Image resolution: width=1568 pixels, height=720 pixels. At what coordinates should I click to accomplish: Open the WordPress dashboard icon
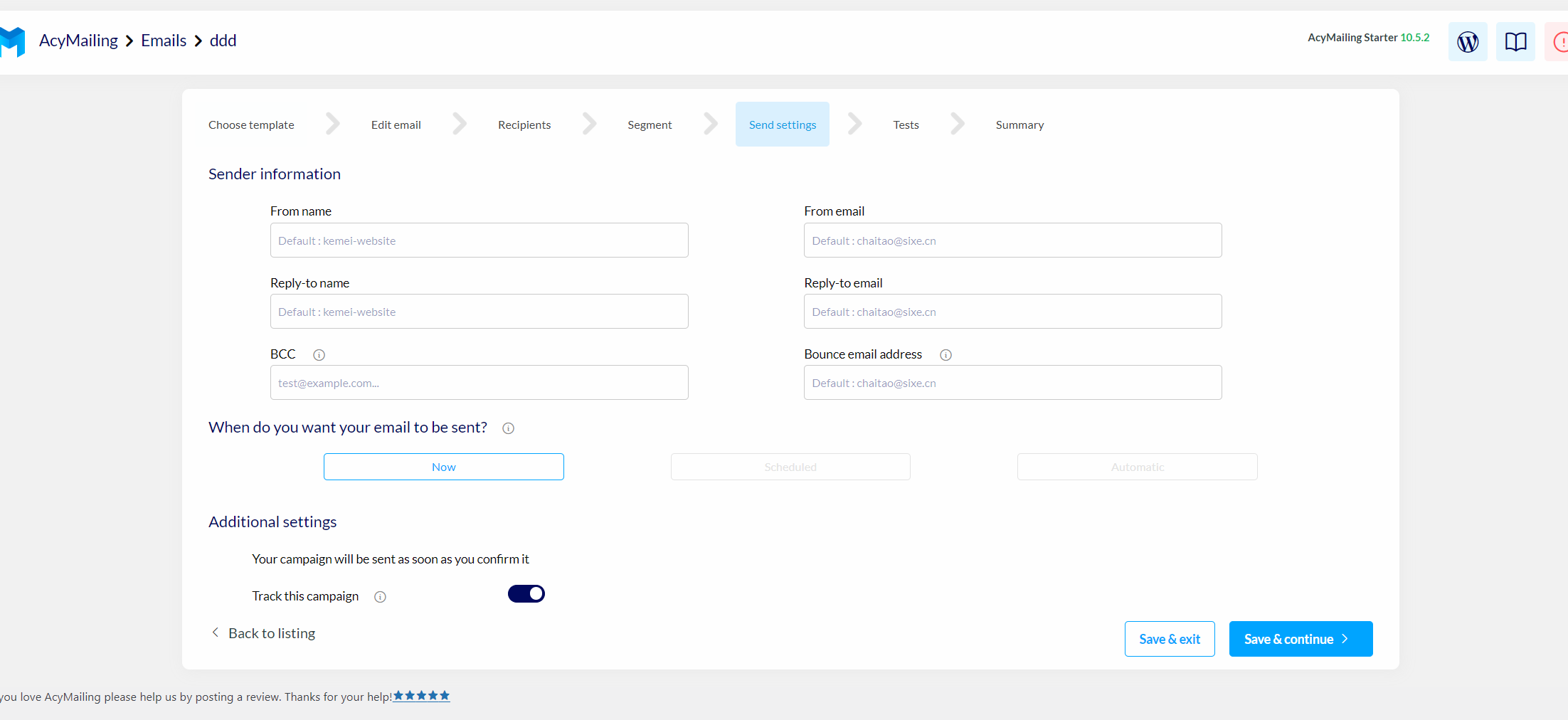[1467, 42]
